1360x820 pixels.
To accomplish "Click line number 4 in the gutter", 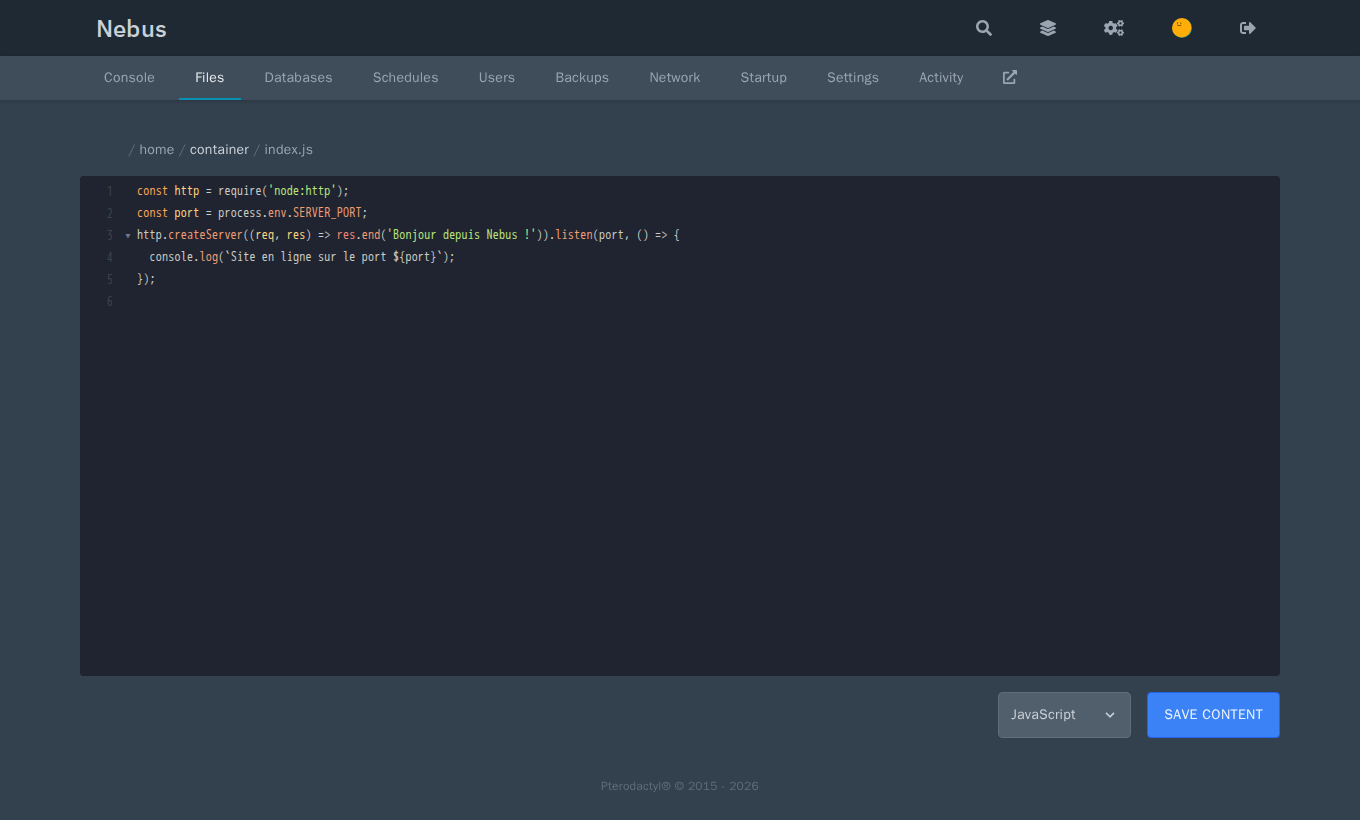I will click(110, 257).
